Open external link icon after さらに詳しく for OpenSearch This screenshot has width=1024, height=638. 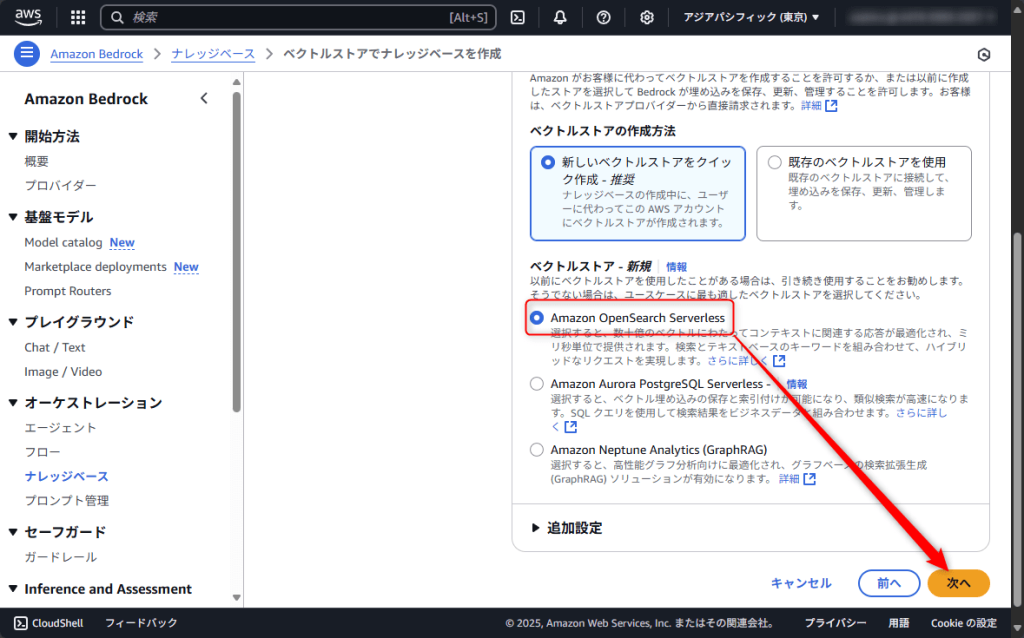click(x=778, y=360)
